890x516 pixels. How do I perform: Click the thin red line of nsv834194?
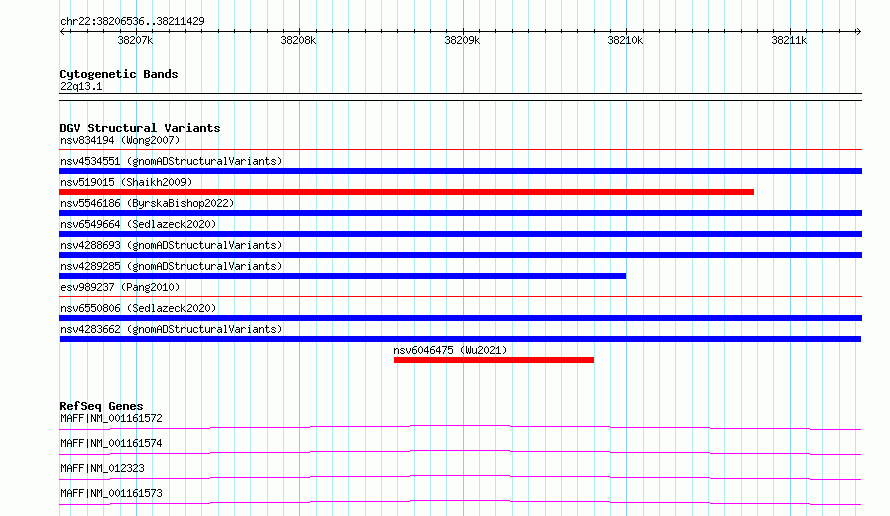460,149
